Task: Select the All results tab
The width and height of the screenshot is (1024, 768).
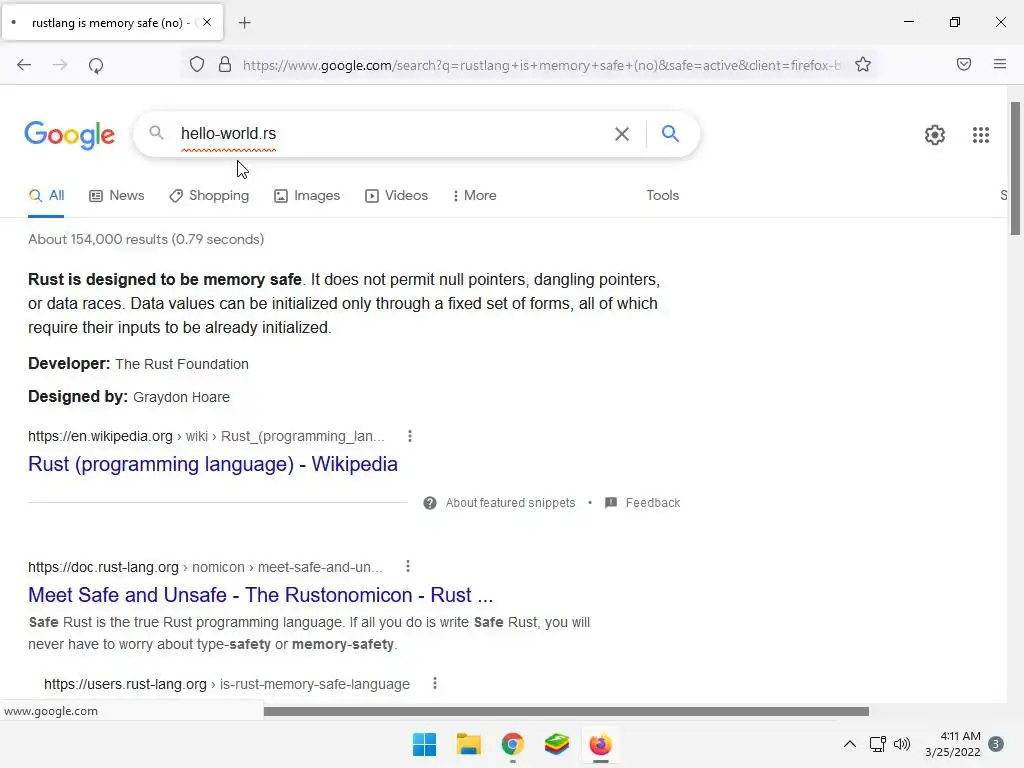Action: (46, 195)
